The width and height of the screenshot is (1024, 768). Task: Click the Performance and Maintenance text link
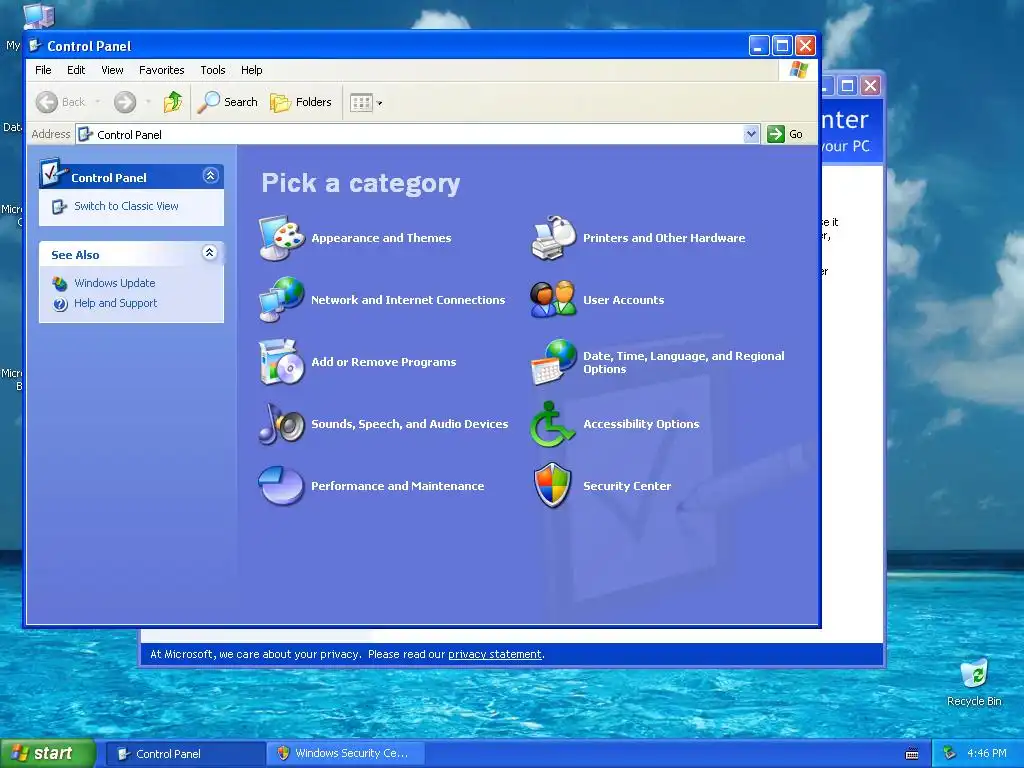coord(398,486)
